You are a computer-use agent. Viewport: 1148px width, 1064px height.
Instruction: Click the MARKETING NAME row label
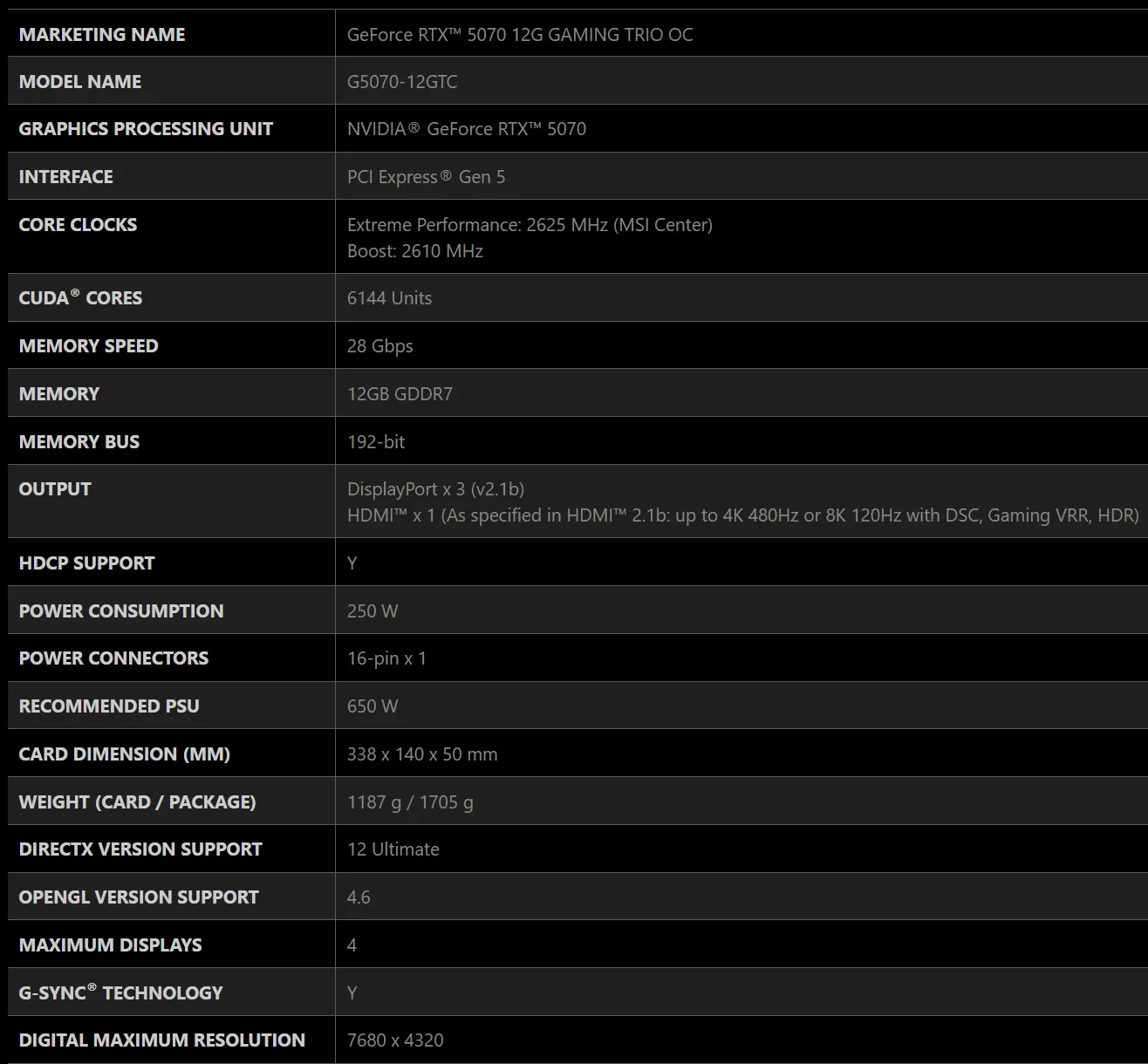102,35
